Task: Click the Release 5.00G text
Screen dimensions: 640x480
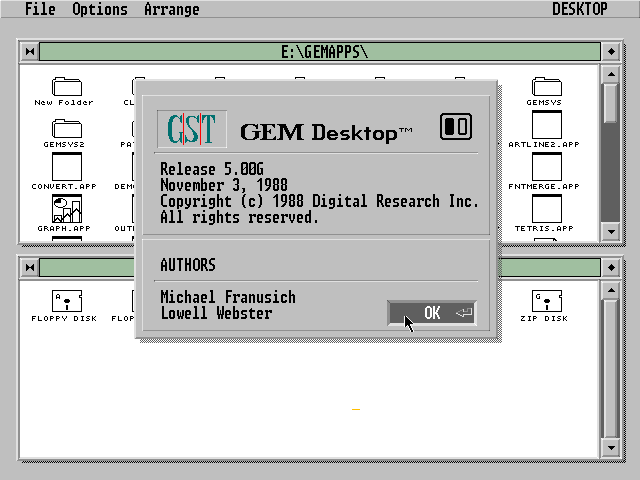Action: point(211,169)
